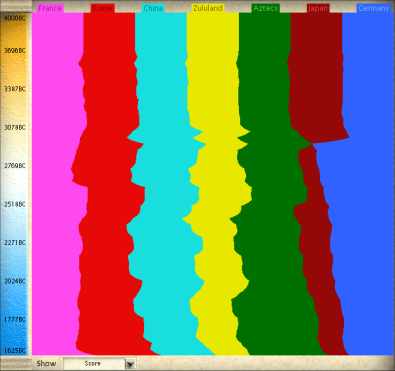Click the Zululand legend label
This screenshot has height=371, width=395.
tap(208, 8)
